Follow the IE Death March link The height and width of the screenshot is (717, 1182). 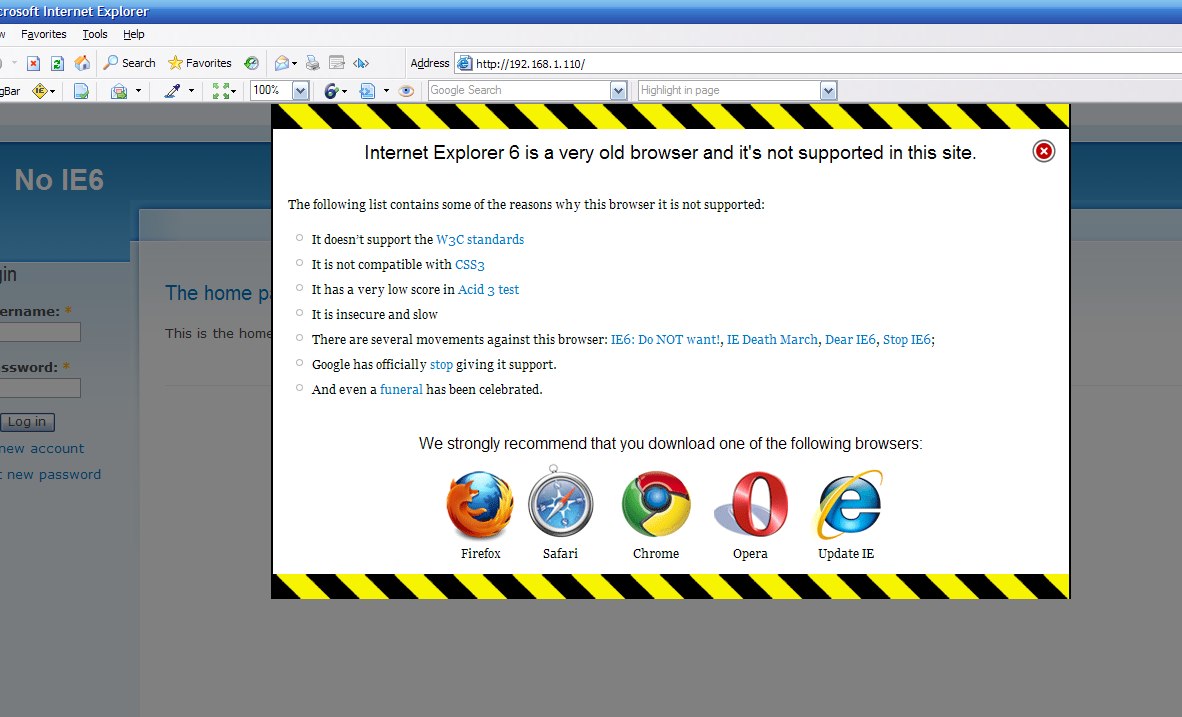click(x=772, y=339)
